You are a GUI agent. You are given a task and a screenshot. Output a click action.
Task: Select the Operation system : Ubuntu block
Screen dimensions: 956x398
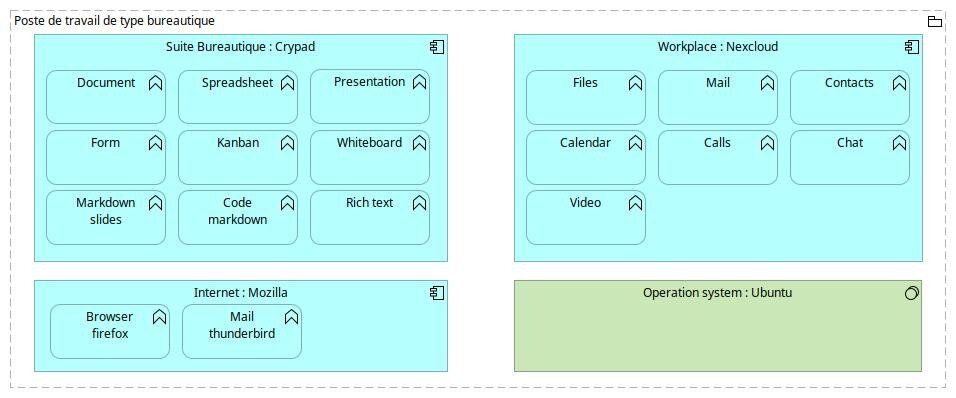tap(718, 325)
